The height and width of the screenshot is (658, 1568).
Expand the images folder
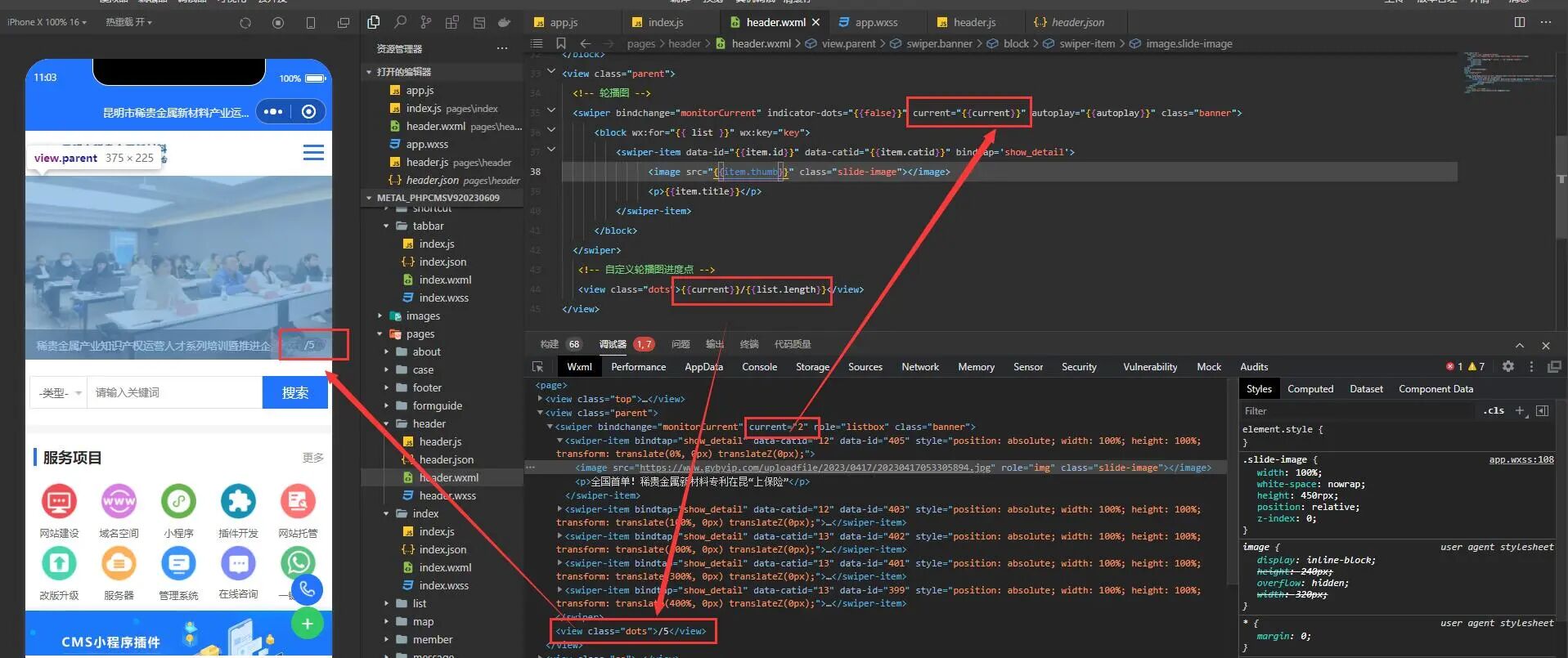tap(380, 316)
